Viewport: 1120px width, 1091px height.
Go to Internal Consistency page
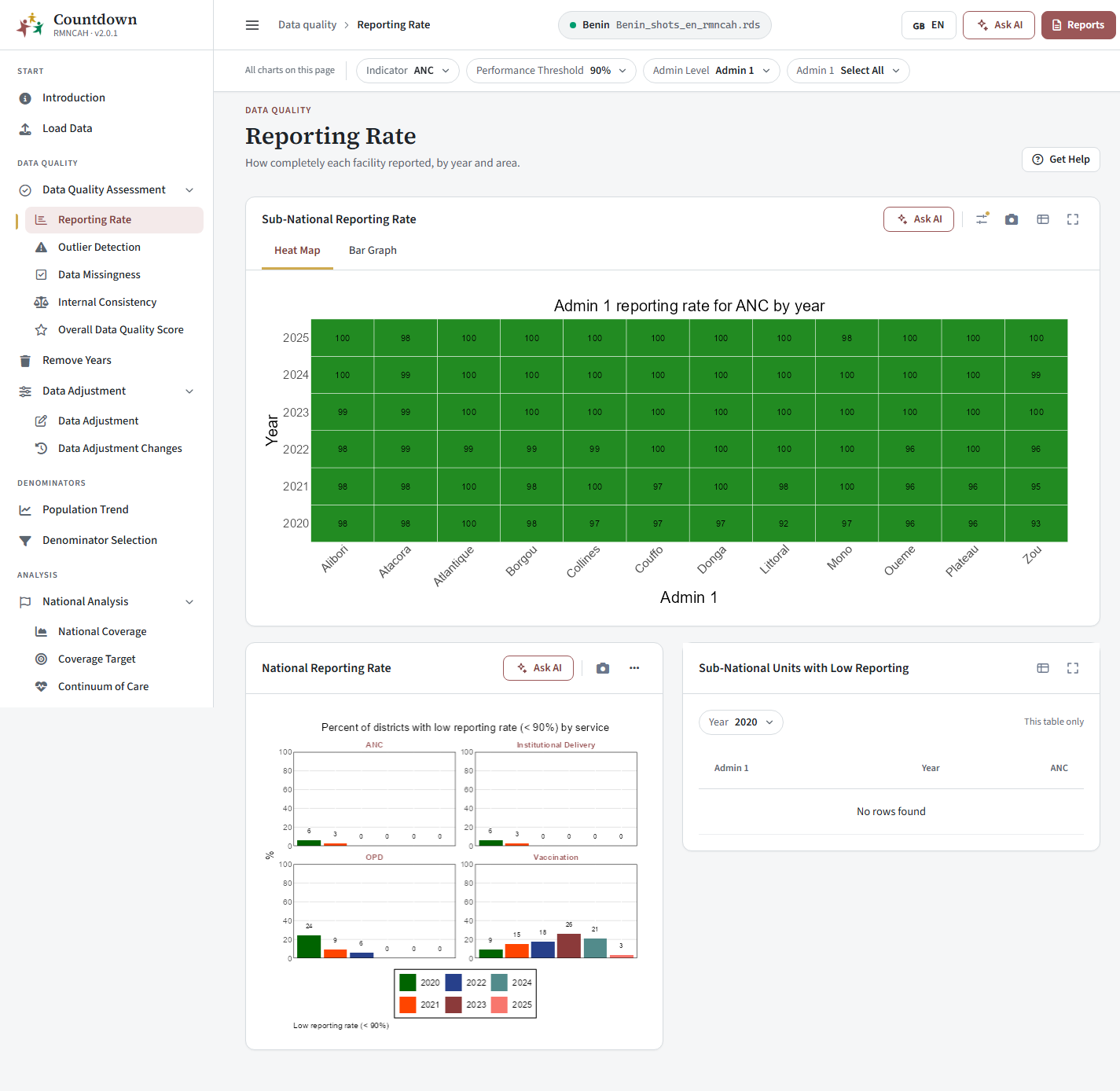[x=114, y=302]
